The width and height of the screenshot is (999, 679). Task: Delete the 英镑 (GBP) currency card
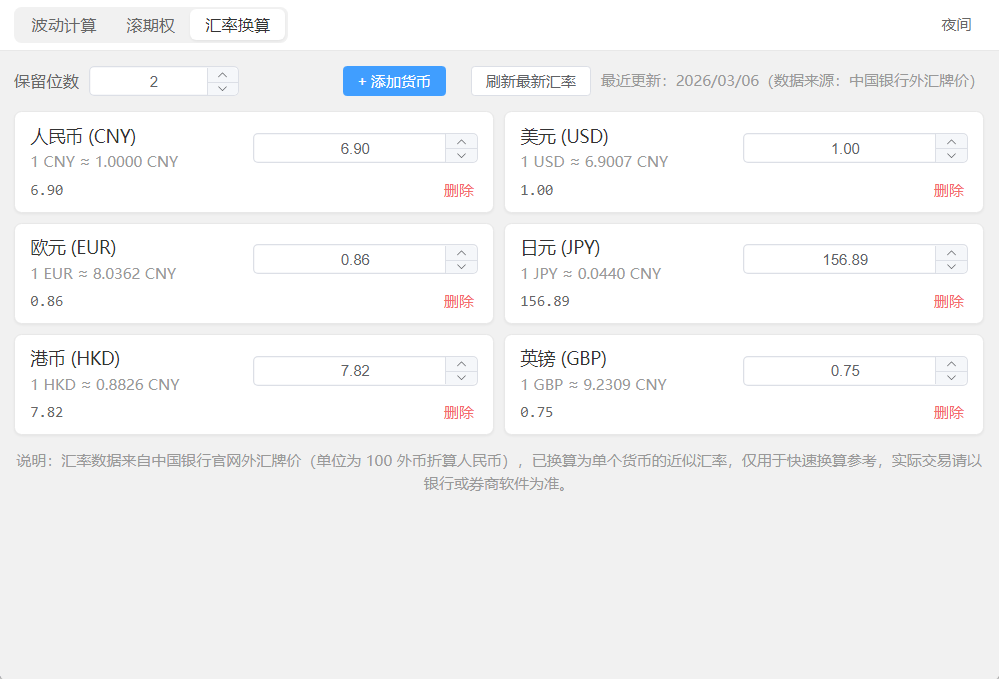tap(948, 412)
